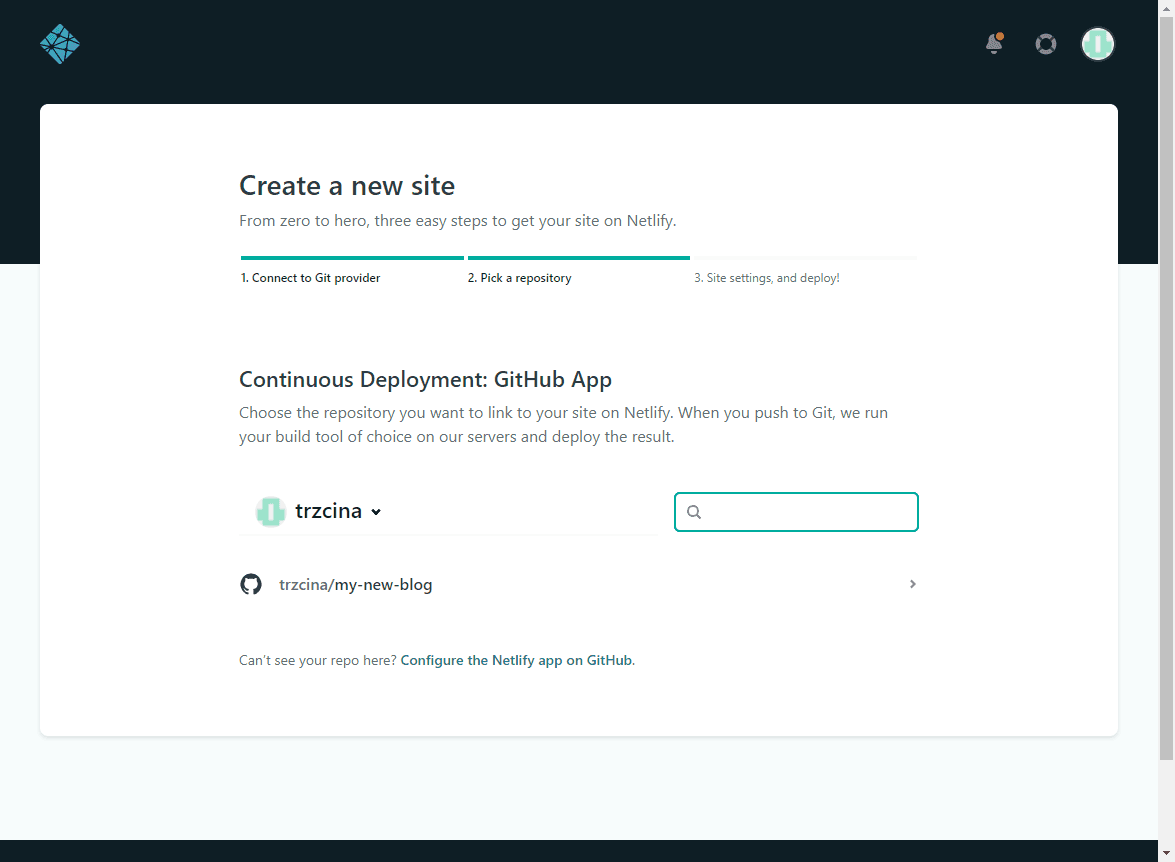This screenshot has width=1175, height=862.
Task: Open the user avatar menu
Action: pos(1098,44)
